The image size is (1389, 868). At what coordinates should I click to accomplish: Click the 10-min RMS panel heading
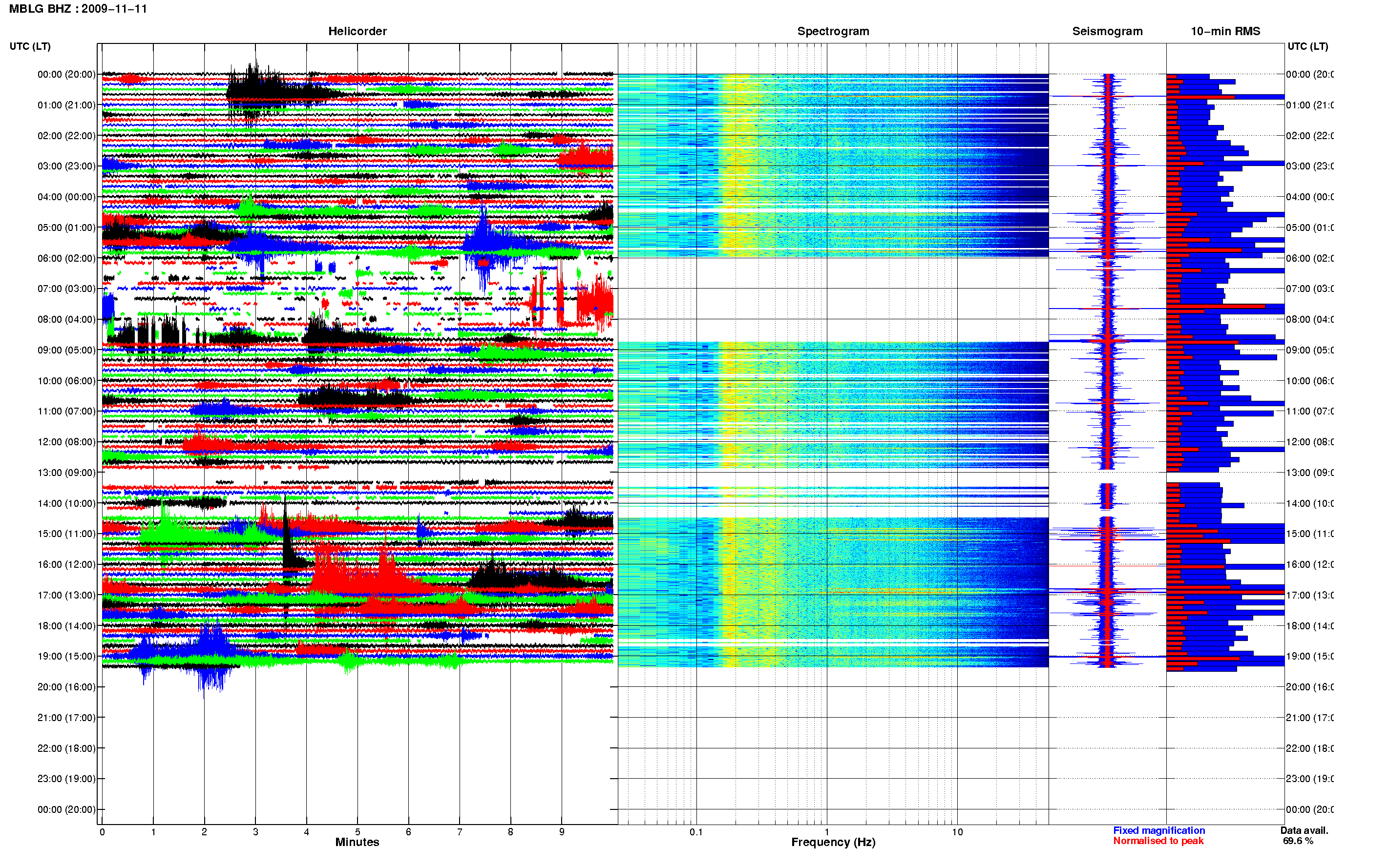click(x=1225, y=31)
